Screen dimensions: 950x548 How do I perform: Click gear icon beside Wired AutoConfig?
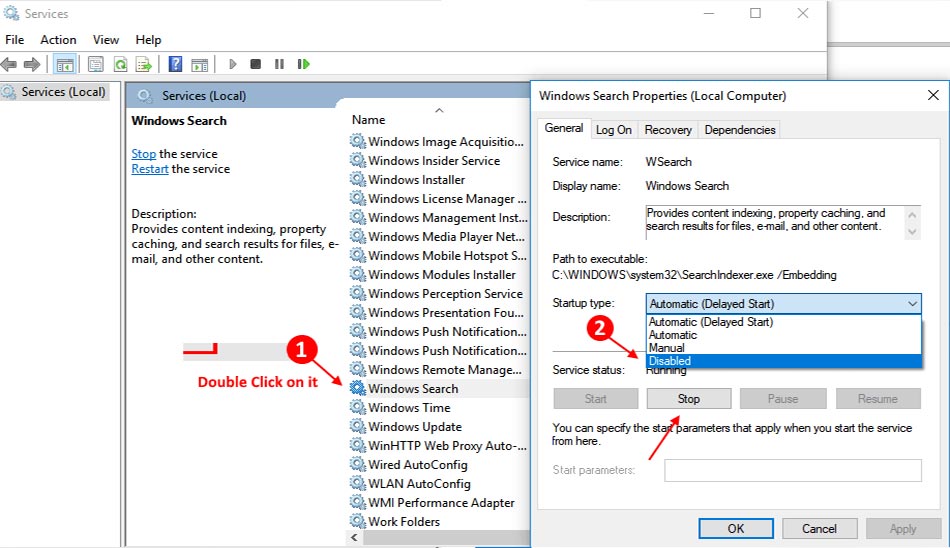(x=358, y=464)
